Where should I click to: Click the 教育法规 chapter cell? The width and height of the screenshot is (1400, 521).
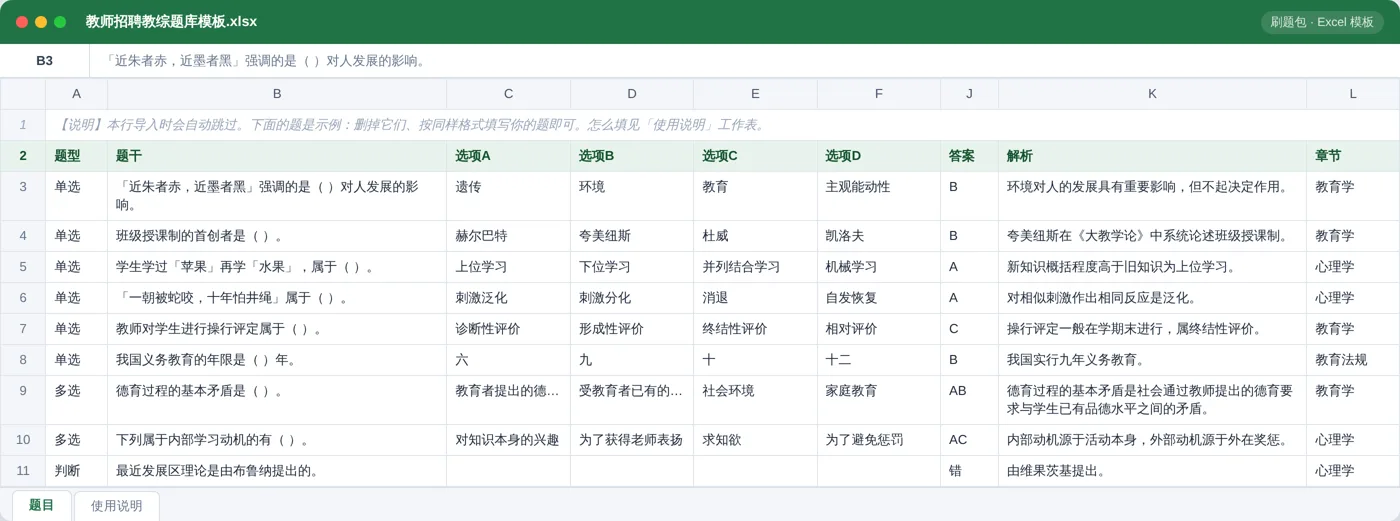[x=1353, y=360]
